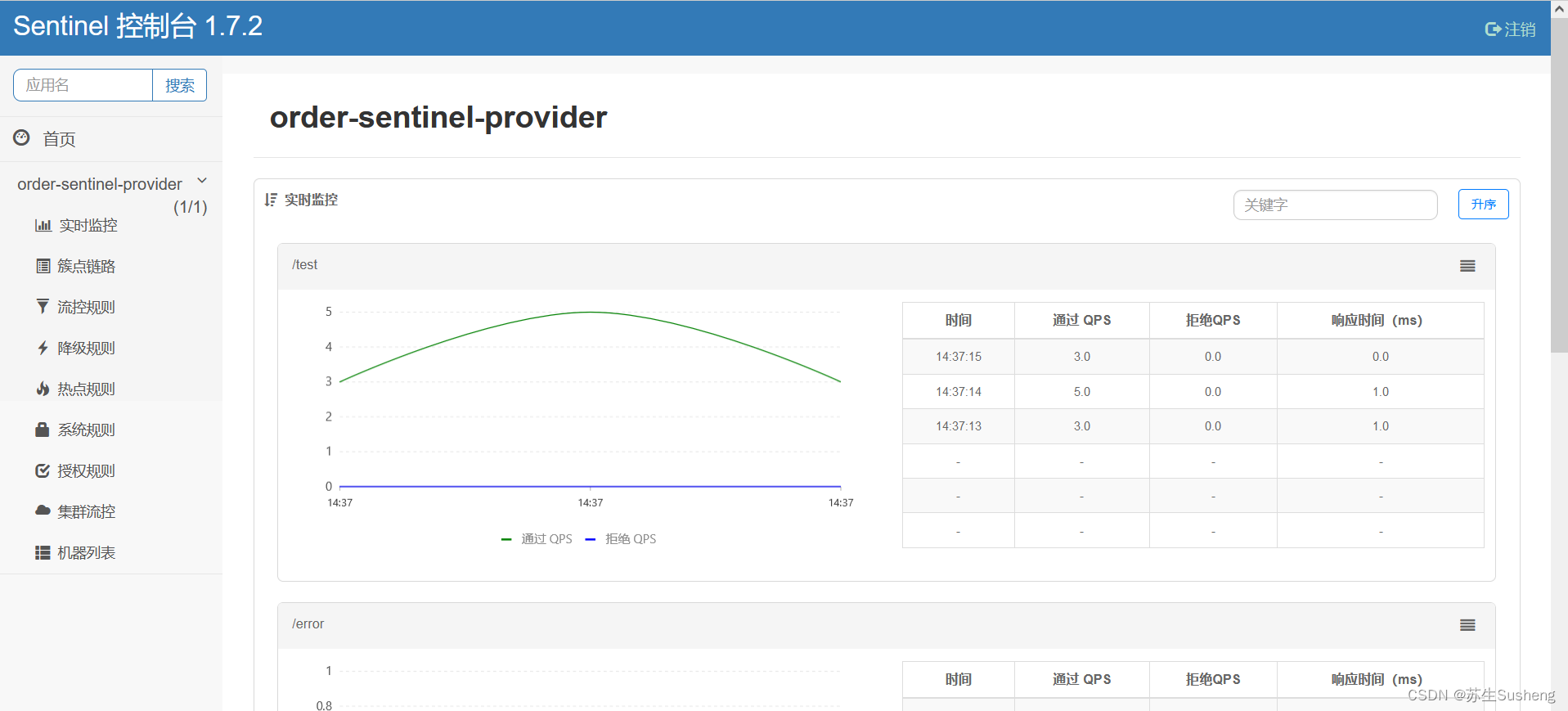Select 降级规则 in sidebar
The height and width of the screenshot is (711, 1568).
[x=86, y=348]
